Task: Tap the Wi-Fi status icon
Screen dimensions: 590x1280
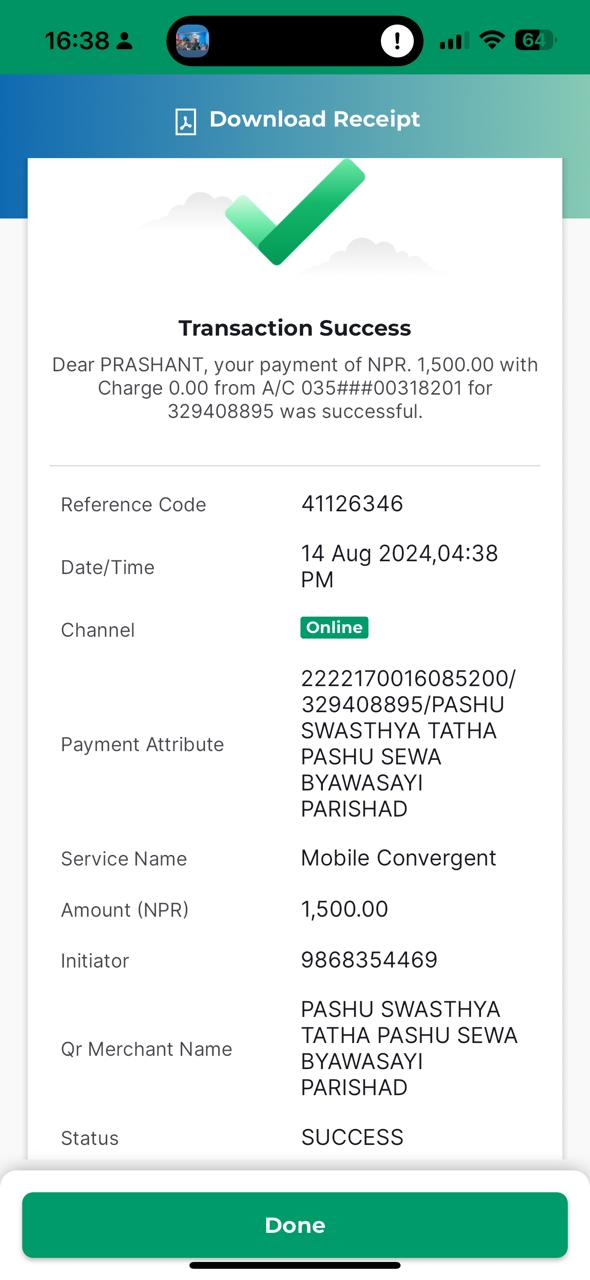Action: click(491, 40)
